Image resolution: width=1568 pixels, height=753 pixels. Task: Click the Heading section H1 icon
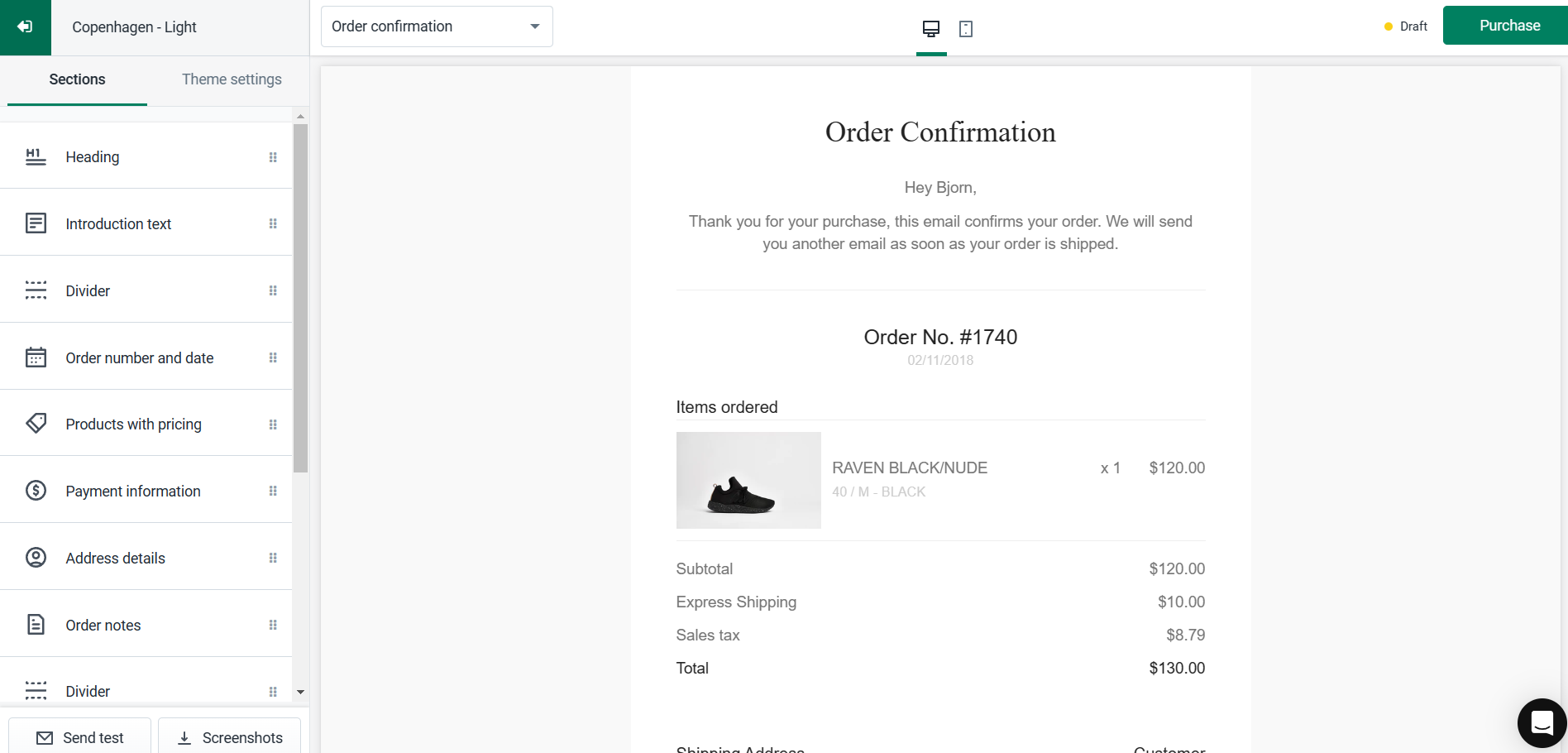(36, 157)
